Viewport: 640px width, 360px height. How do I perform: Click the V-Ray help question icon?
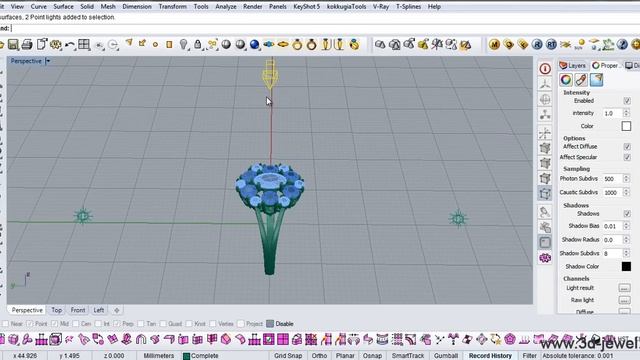pyautogui.click(x=622, y=44)
